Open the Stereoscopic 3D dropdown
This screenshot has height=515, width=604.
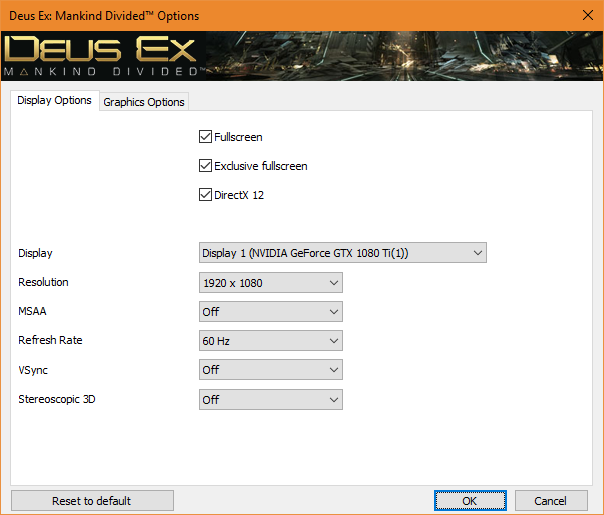271,399
